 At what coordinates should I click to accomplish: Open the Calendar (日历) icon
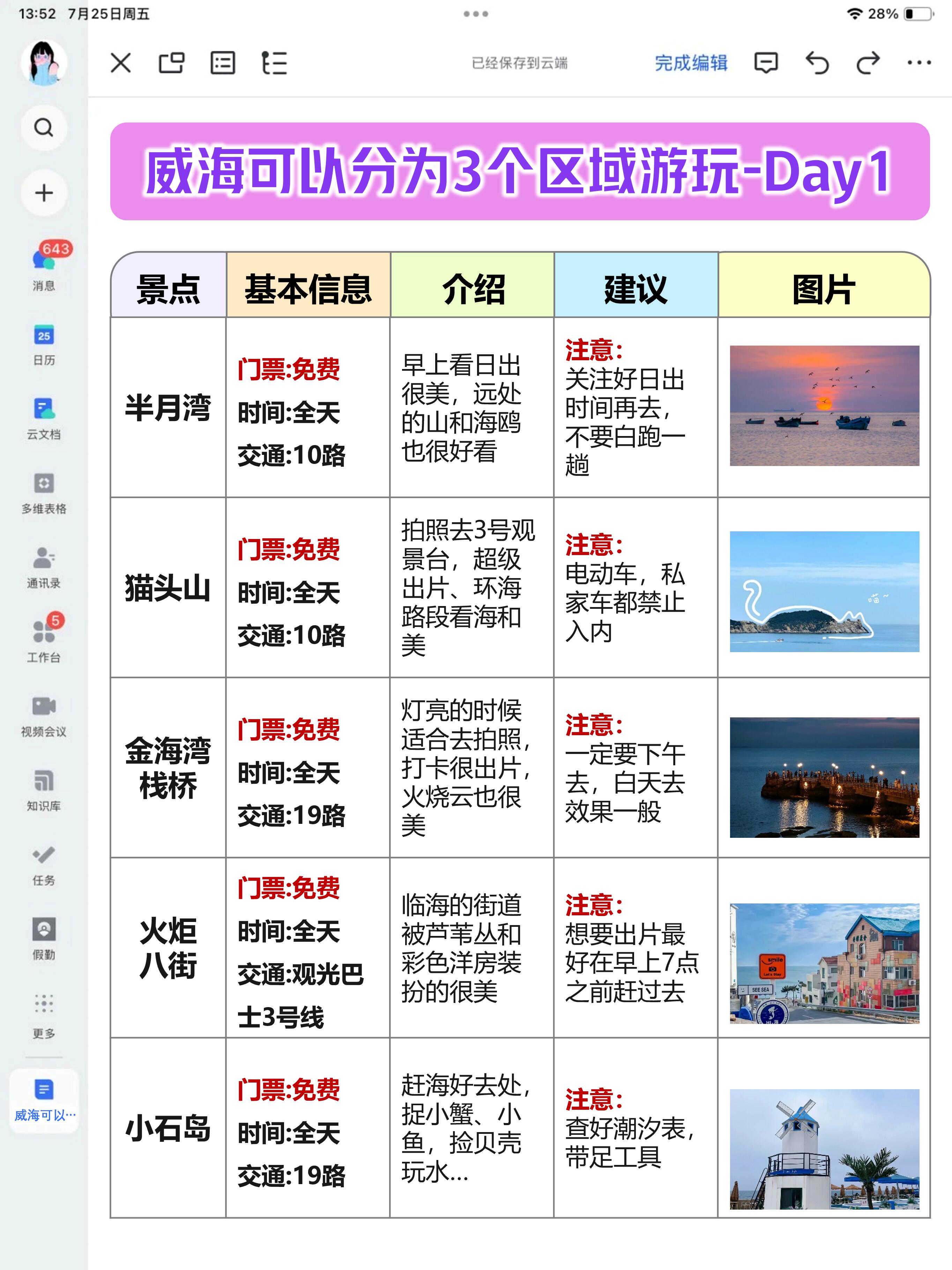[x=44, y=336]
